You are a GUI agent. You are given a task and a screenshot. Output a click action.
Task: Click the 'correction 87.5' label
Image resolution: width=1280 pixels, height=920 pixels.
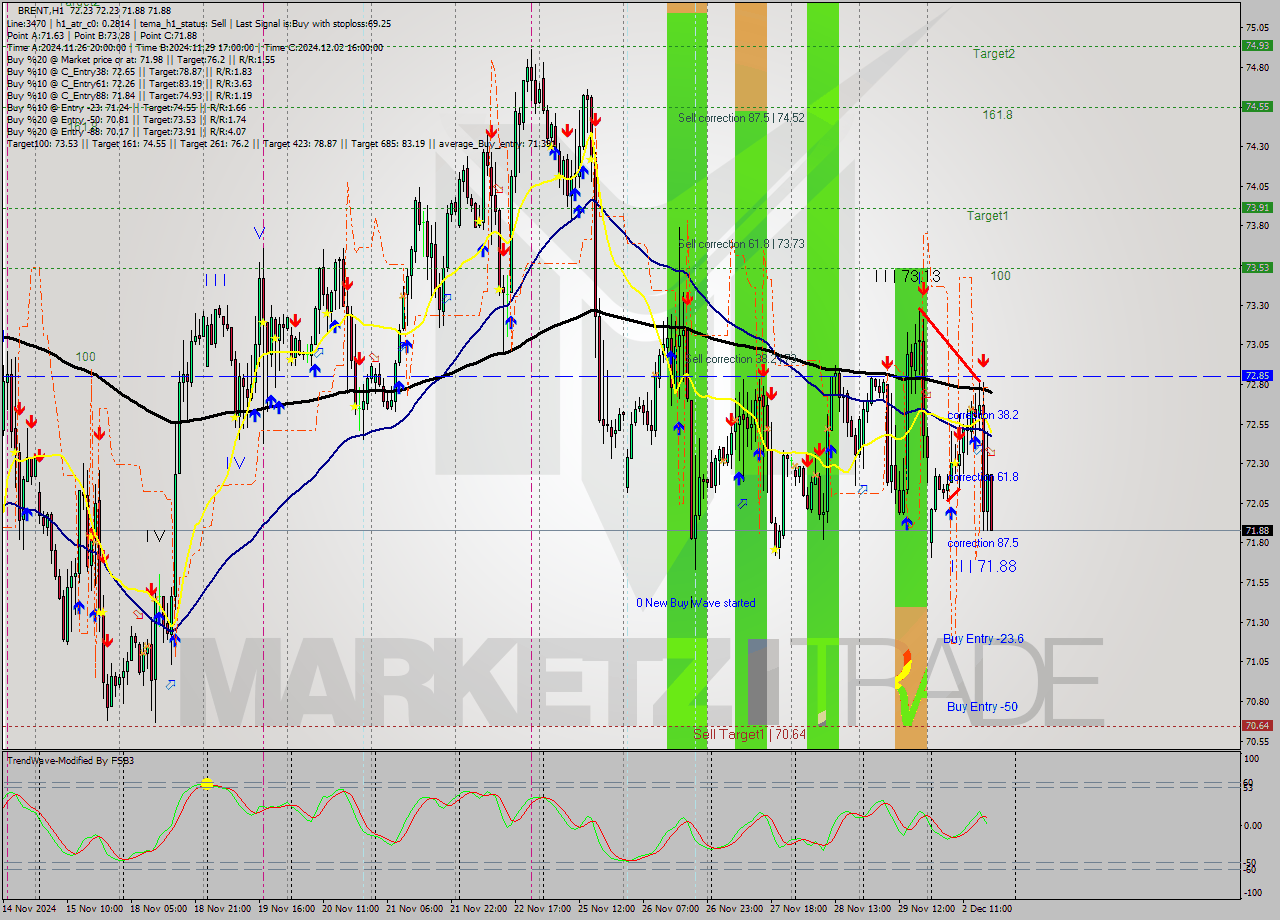coord(983,543)
